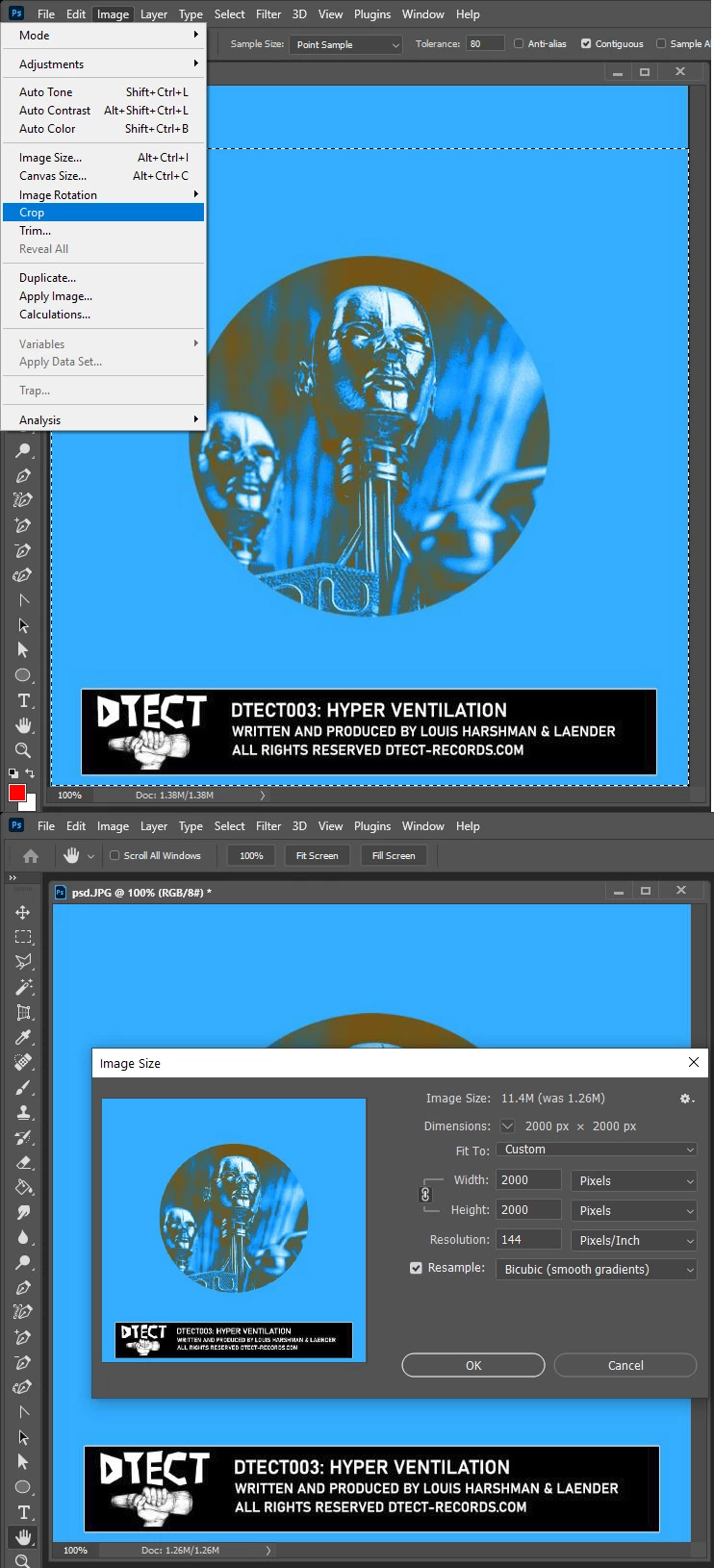Open the Hand tool preset picker arrow
714x1568 pixels.
pyautogui.click(x=91, y=856)
